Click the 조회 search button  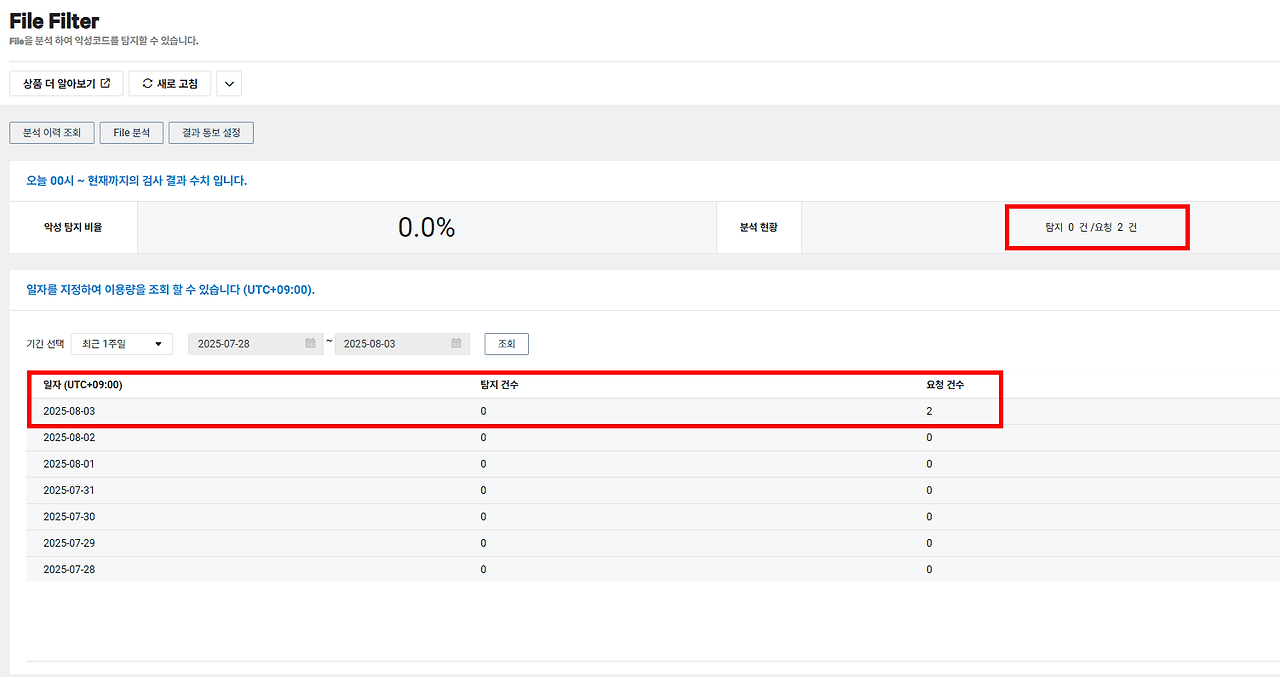[x=506, y=344]
